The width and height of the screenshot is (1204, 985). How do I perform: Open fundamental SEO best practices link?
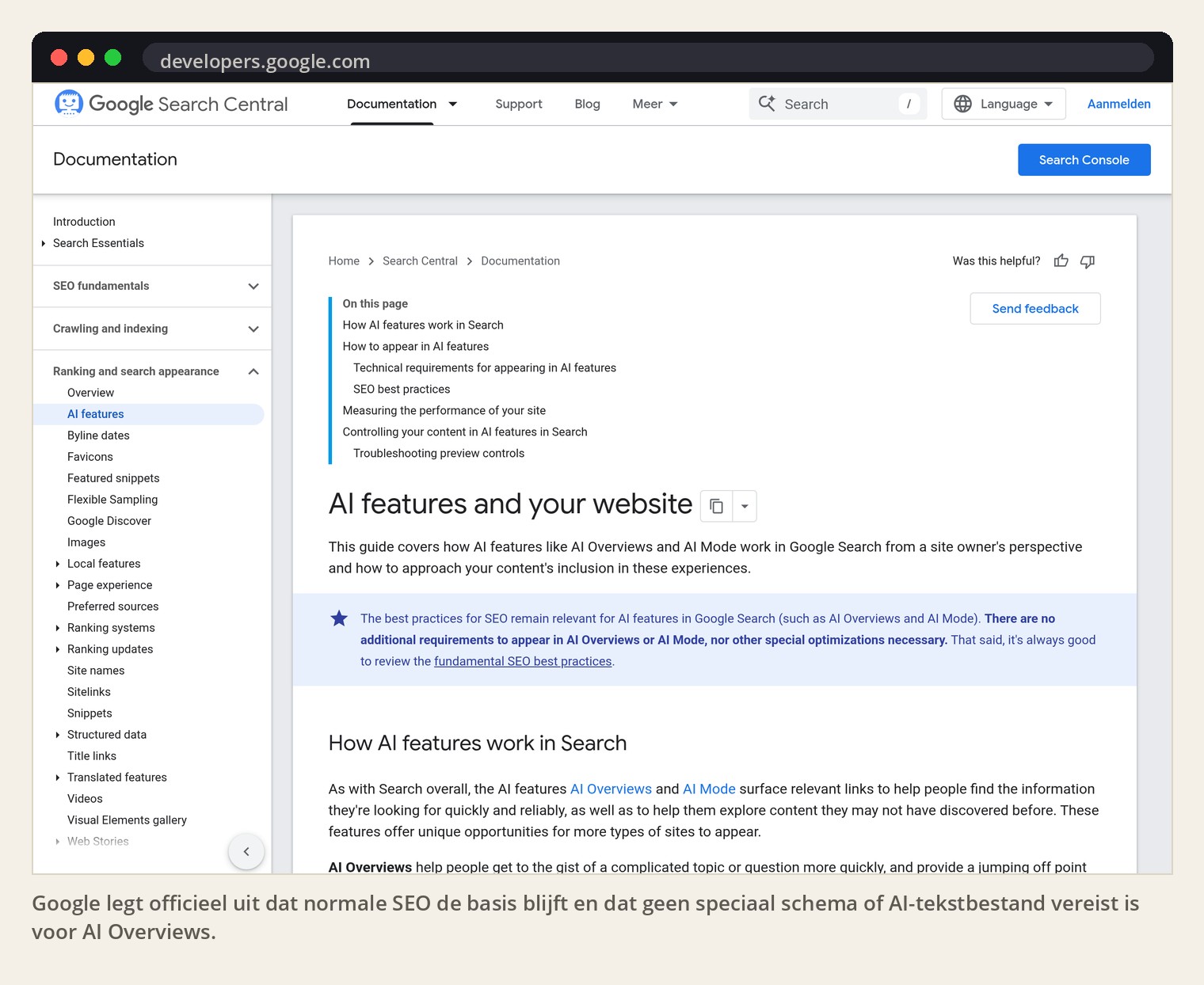(x=523, y=661)
